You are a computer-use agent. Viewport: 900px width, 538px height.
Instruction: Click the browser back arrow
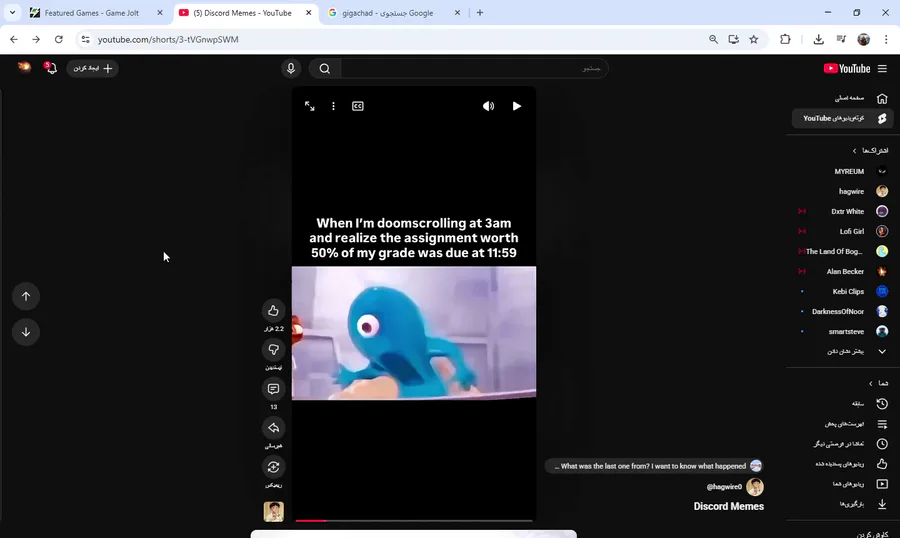pyautogui.click(x=14, y=39)
